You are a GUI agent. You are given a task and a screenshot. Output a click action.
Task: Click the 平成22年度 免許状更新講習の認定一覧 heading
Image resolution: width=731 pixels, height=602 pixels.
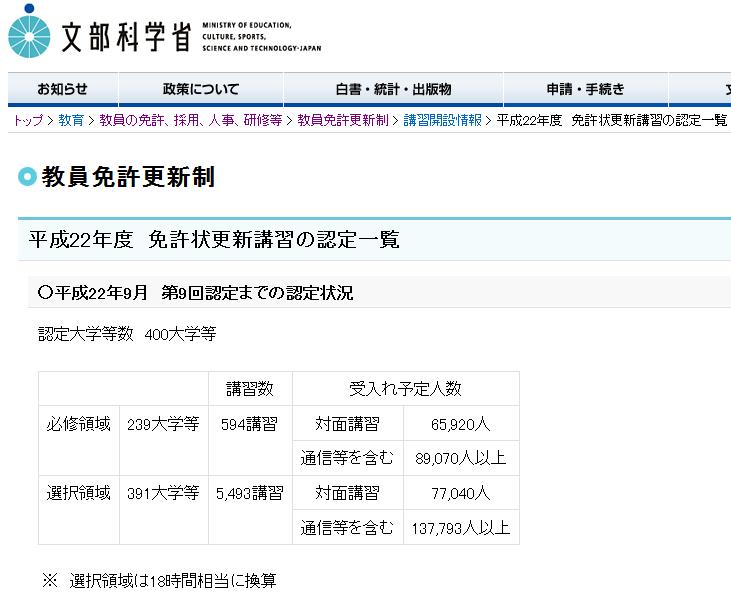tap(214, 240)
